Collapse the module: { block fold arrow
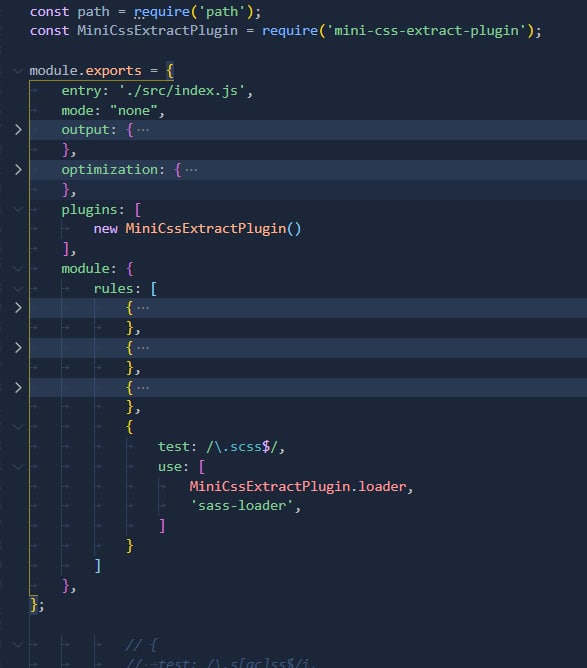587x668 pixels. [x=18, y=268]
